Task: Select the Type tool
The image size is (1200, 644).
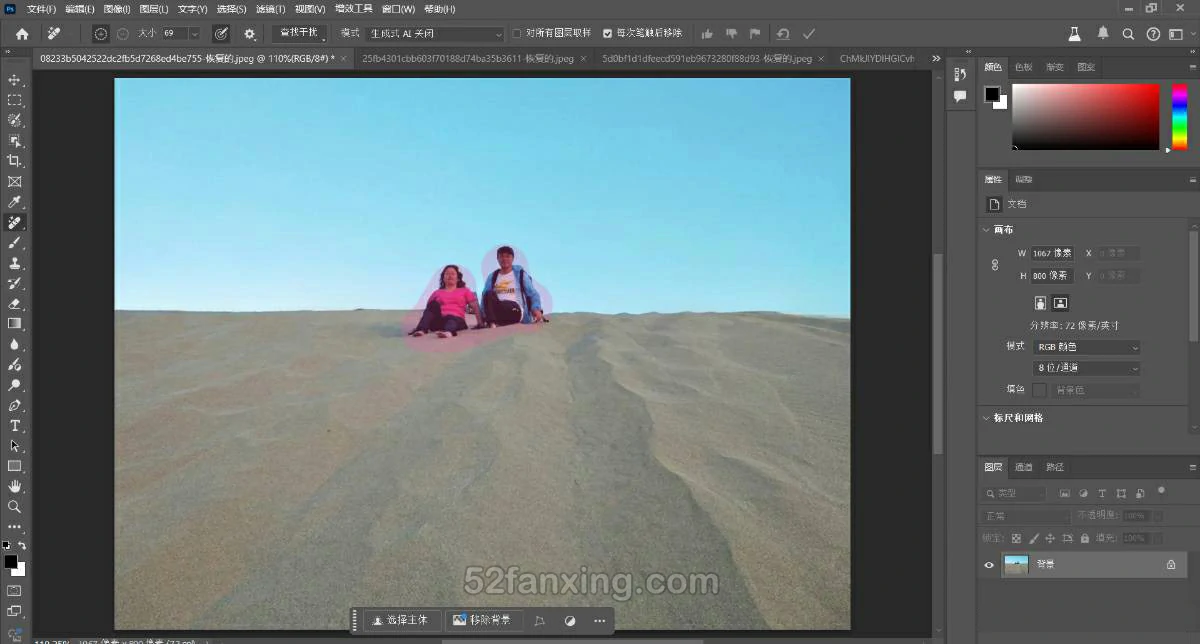Action: point(14,426)
